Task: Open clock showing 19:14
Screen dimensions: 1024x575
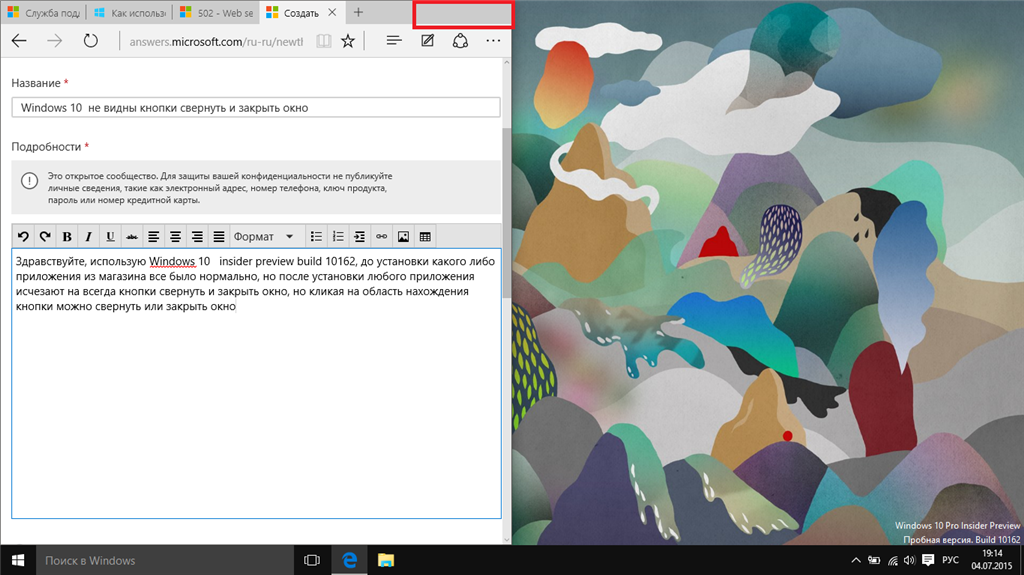Action: [x=991, y=560]
